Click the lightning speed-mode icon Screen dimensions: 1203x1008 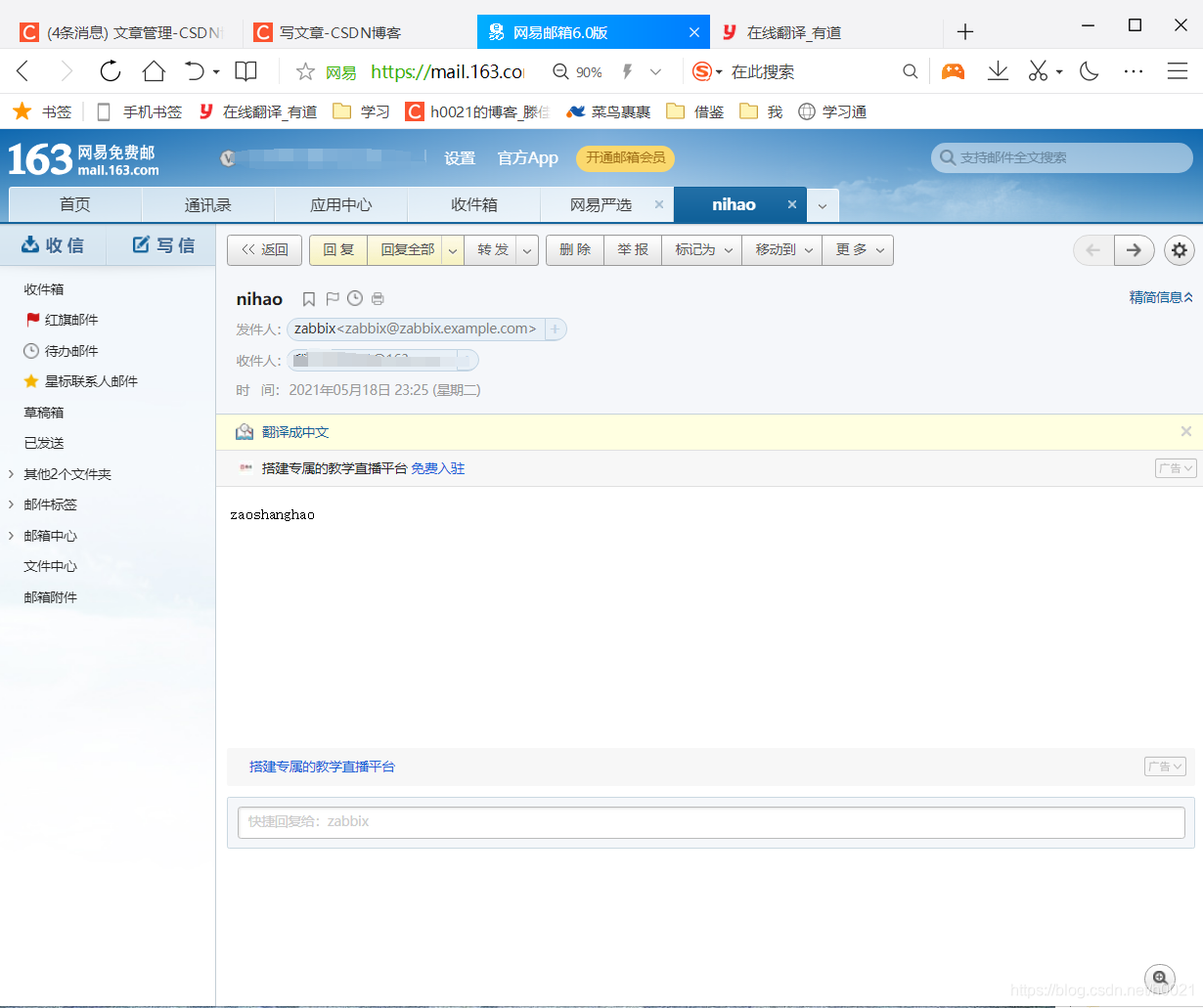[628, 71]
